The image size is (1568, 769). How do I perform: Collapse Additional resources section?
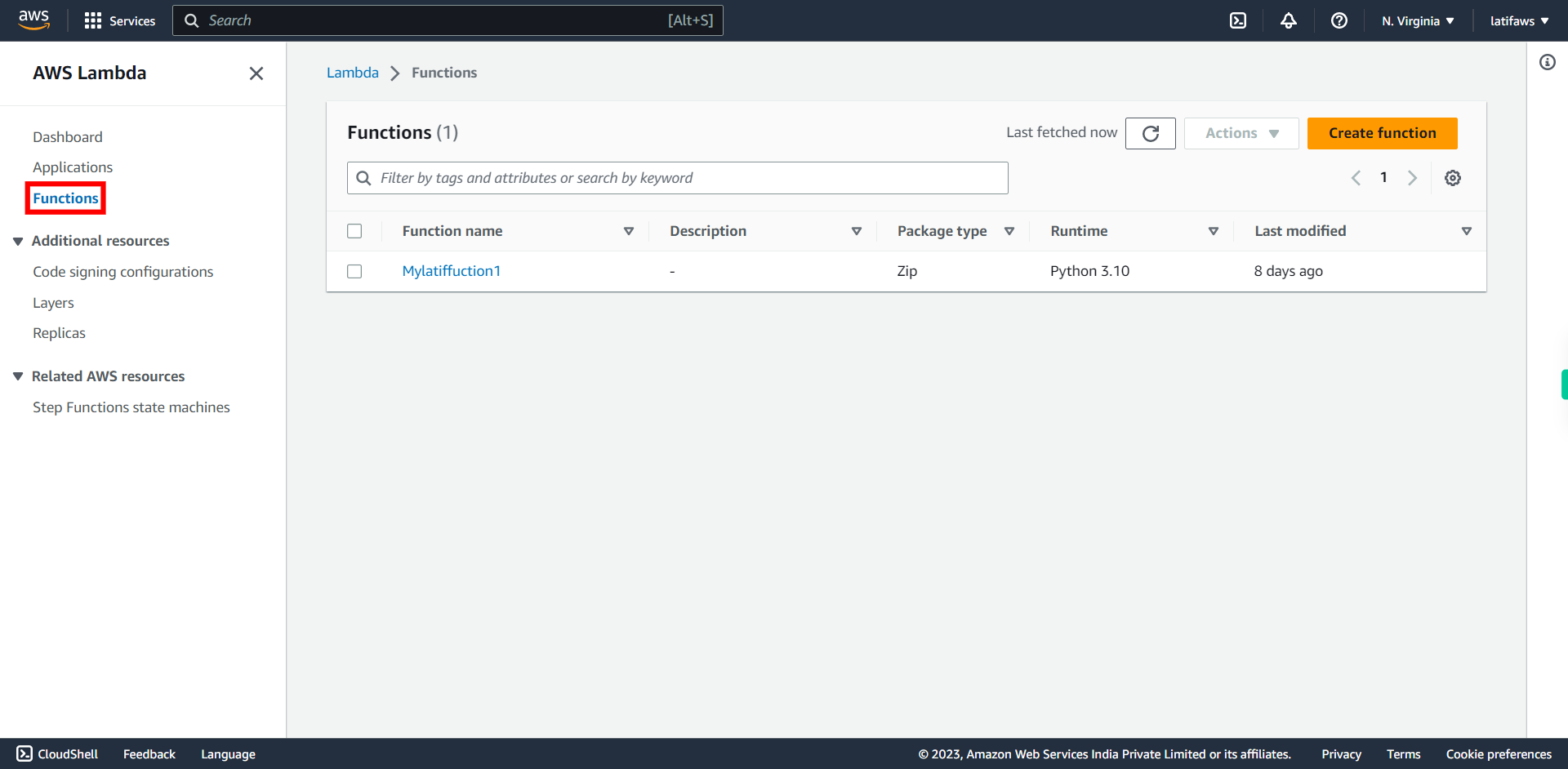18,241
